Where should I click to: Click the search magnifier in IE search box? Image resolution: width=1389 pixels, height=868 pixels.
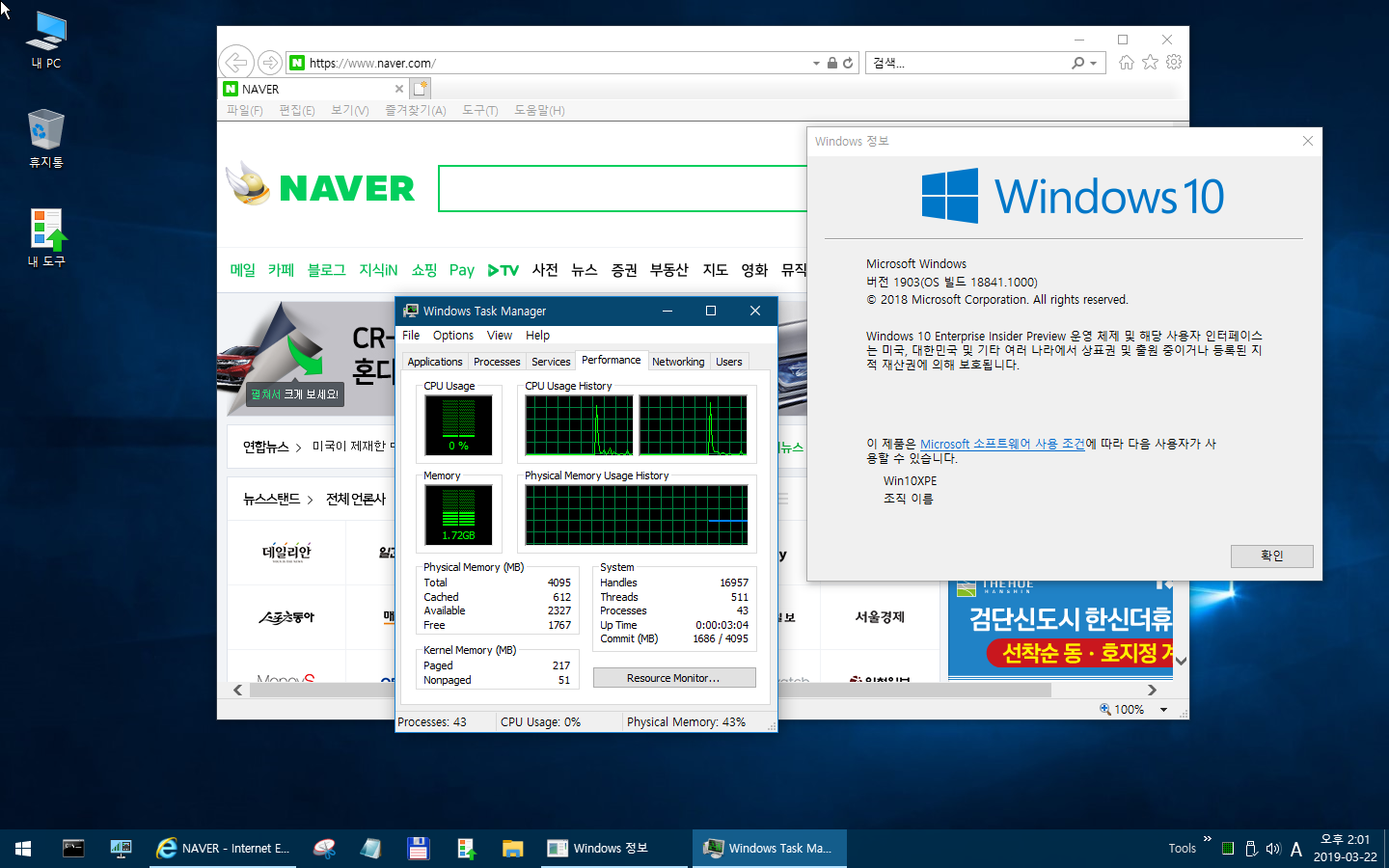click(1077, 63)
